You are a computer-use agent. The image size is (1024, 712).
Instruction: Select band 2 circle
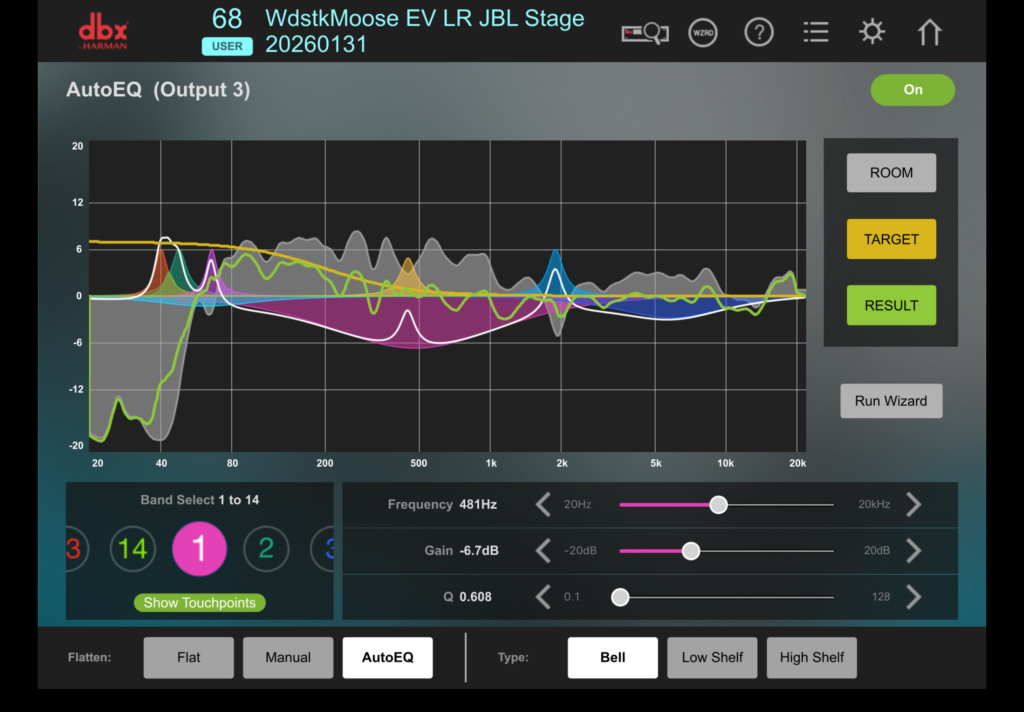tap(266, 549)
